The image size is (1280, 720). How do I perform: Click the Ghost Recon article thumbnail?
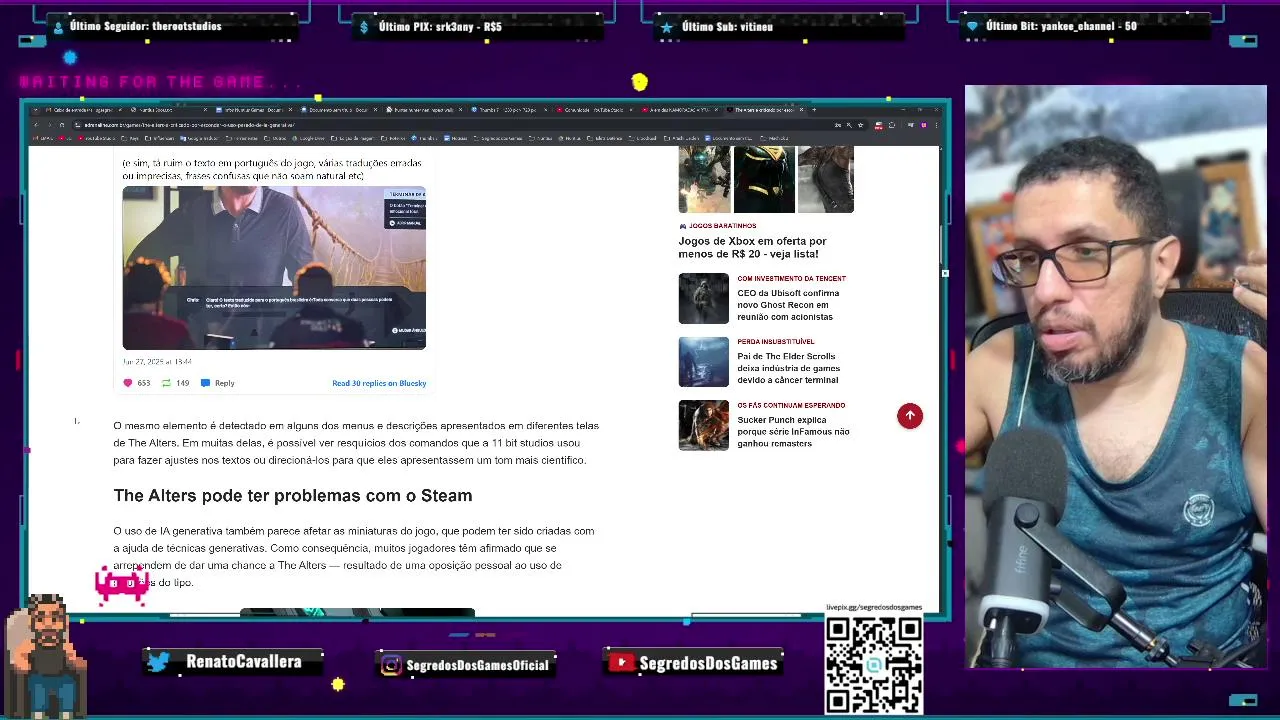[x=704, y=298]
